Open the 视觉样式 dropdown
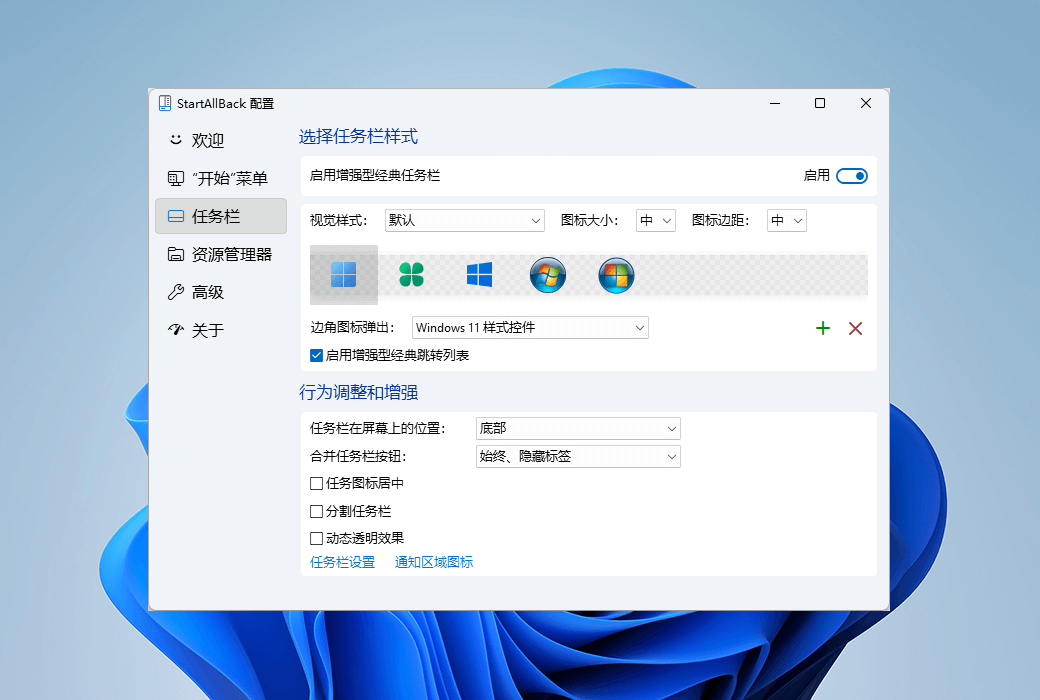Viewport: 1040px width, 700px height. pyautogui.click(x=464, y=220)
